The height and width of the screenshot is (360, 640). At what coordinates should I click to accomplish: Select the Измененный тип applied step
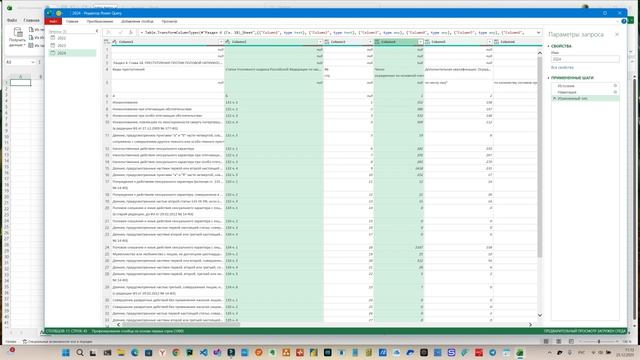click(x=585, y=98)
